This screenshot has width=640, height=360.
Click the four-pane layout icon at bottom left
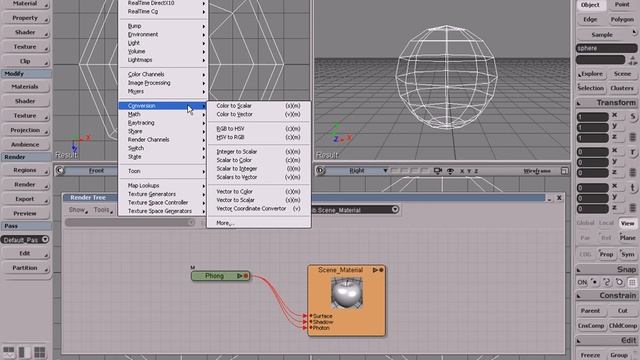(x=40, y=352)
